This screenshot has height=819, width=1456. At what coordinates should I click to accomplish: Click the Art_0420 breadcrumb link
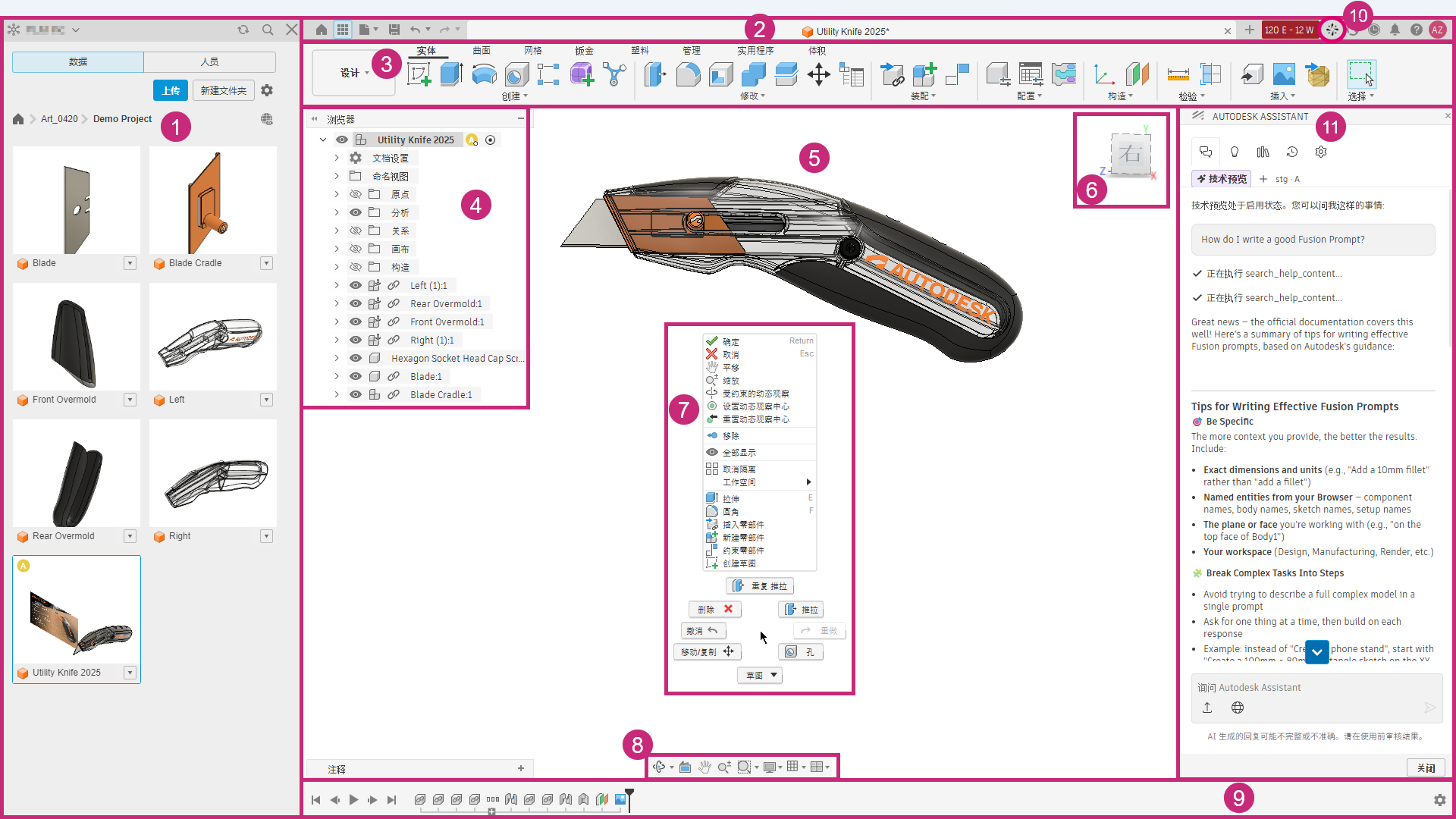(x=59, y=119)
